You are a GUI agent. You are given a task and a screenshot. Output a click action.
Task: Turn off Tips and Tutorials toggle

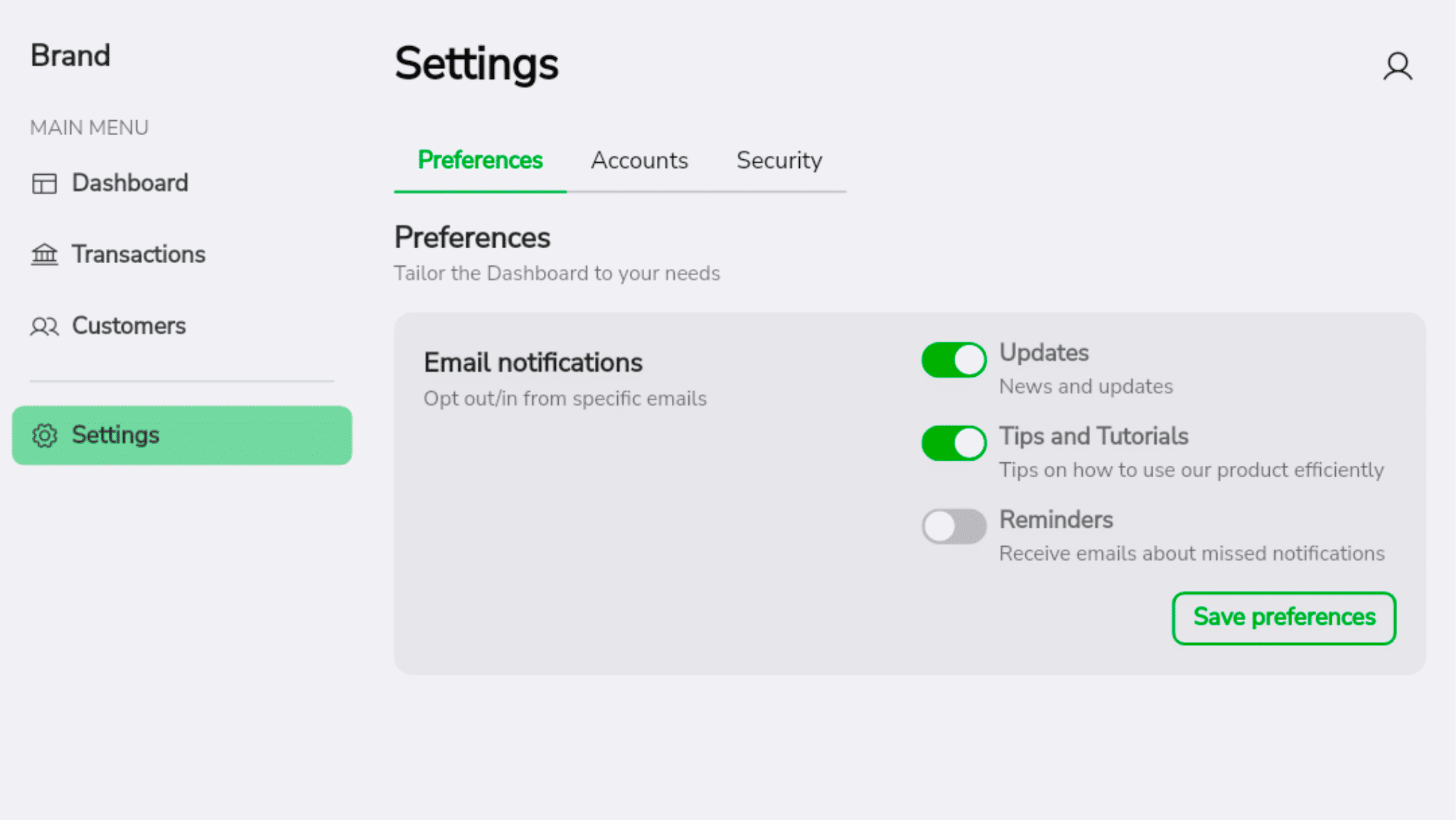[953, 443]
